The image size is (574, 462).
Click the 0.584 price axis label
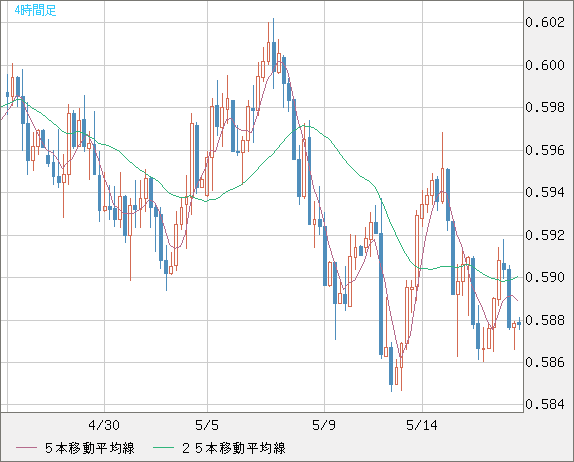pyautogui.click(x=545, y=404)
